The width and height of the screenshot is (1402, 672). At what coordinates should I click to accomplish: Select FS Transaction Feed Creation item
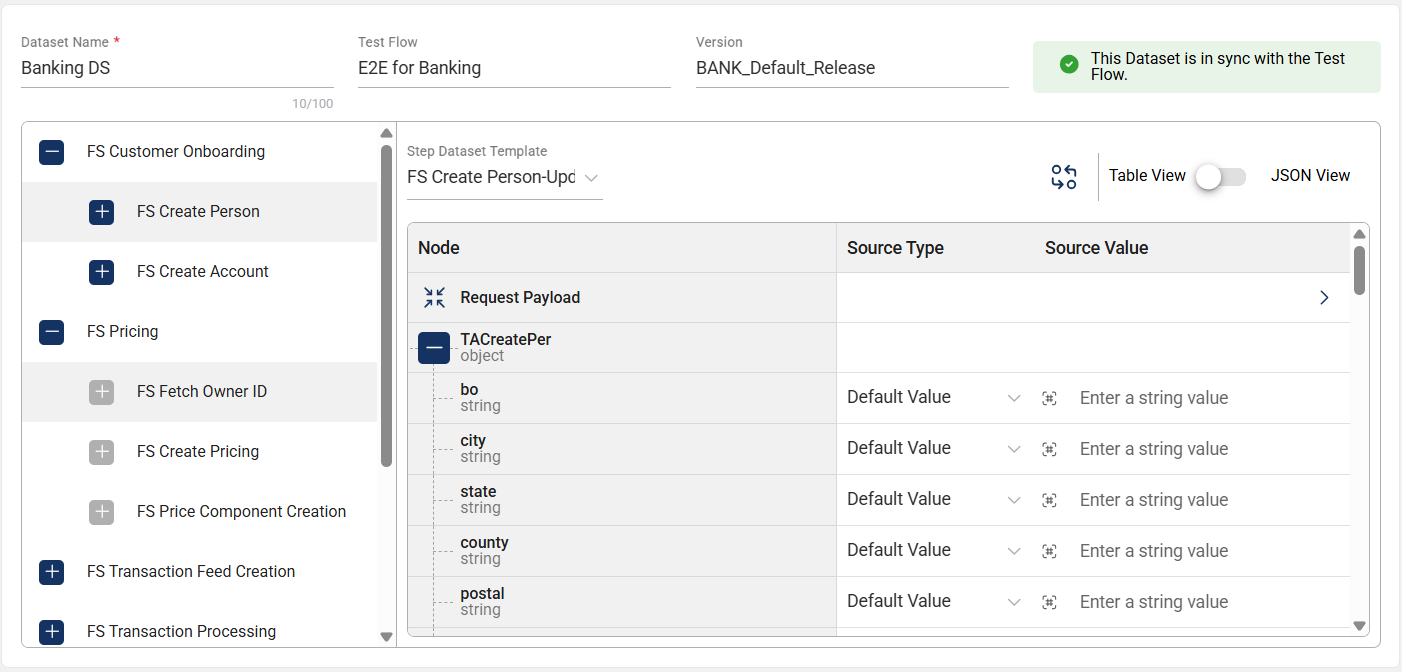(191, 572)
